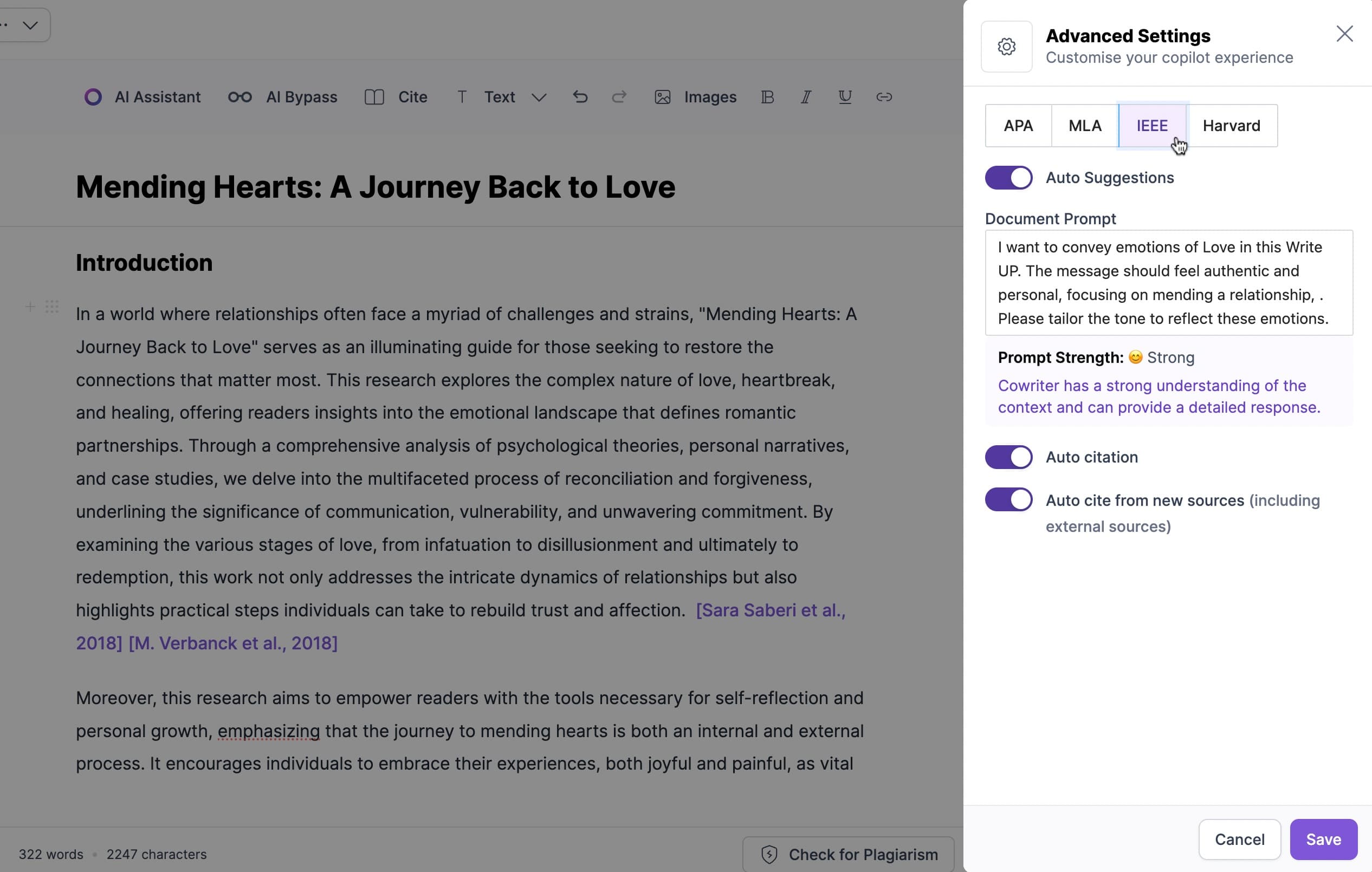Click inside the Document Prompt text field
Image resolution: width=1372 pixels, height=872 pixels.
(x=1168, y=283)
